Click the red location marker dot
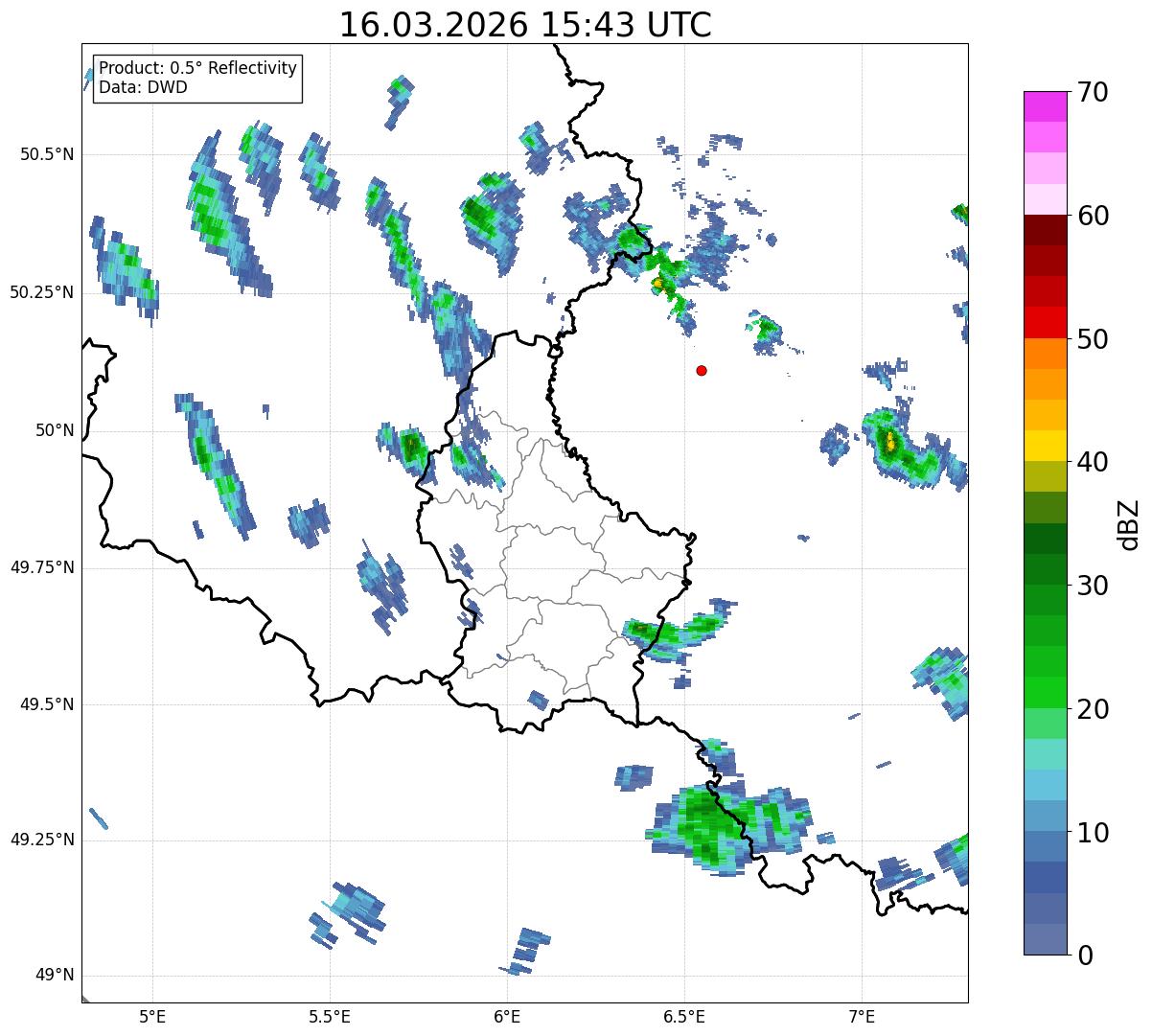The width and height of the screenshot is (1152, 1036). (x=702, y=370)
